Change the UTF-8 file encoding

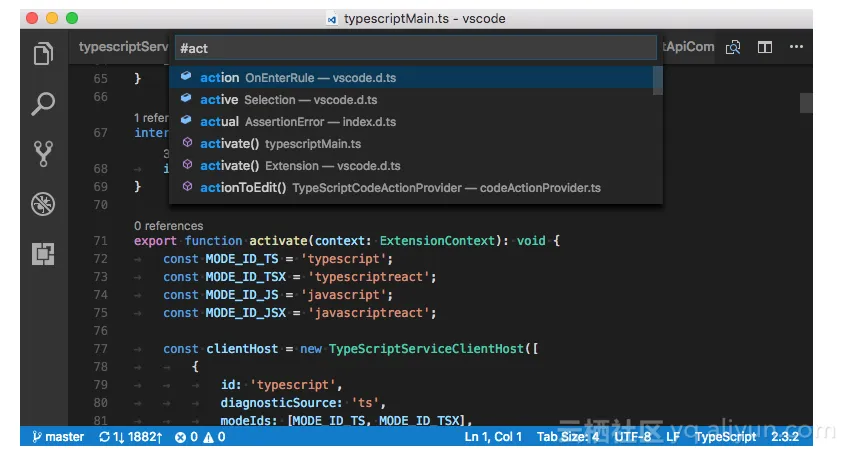[x=632, y=437]
